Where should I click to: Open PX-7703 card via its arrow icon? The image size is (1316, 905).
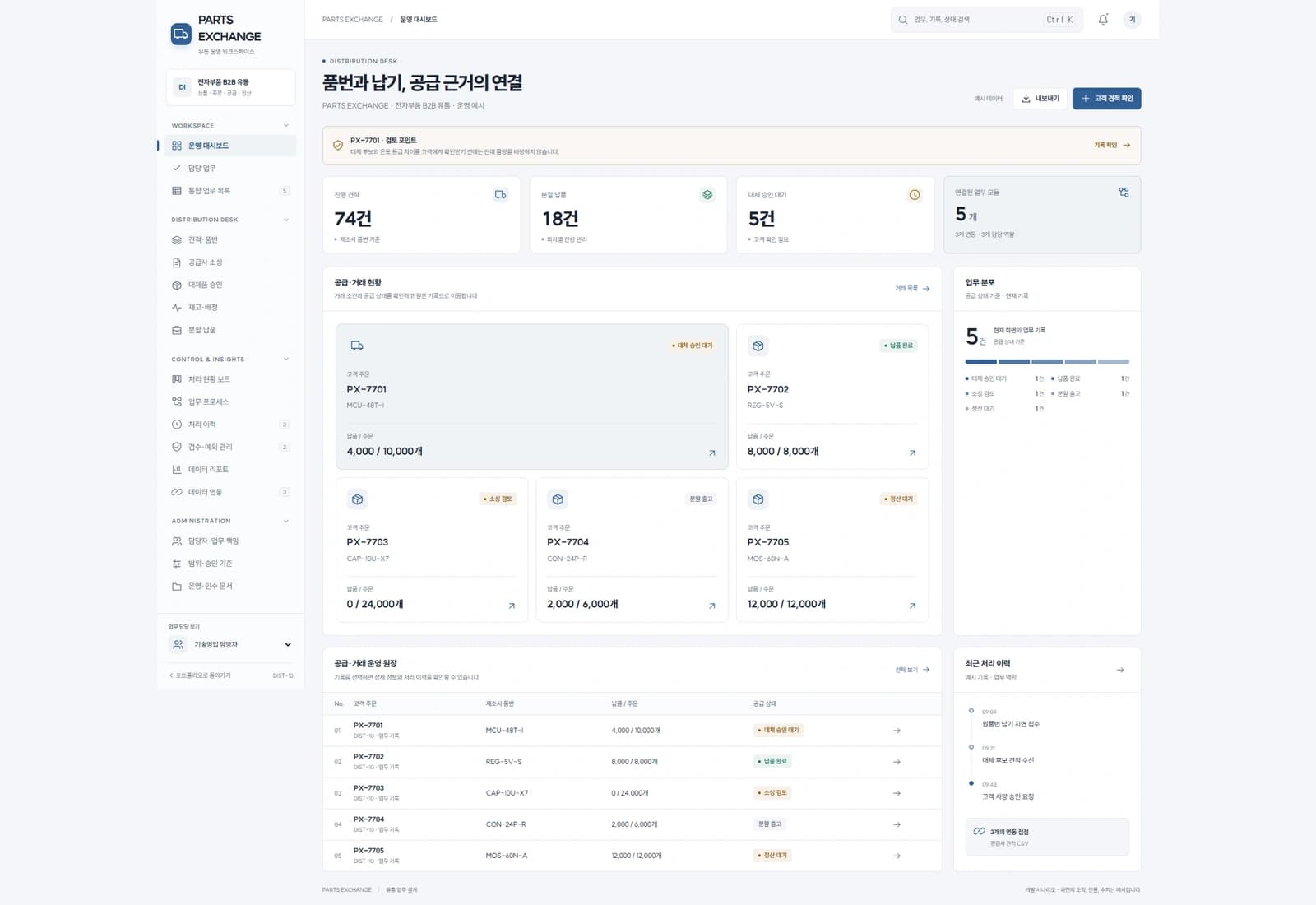pyautogui.click(x=512, y=606)
